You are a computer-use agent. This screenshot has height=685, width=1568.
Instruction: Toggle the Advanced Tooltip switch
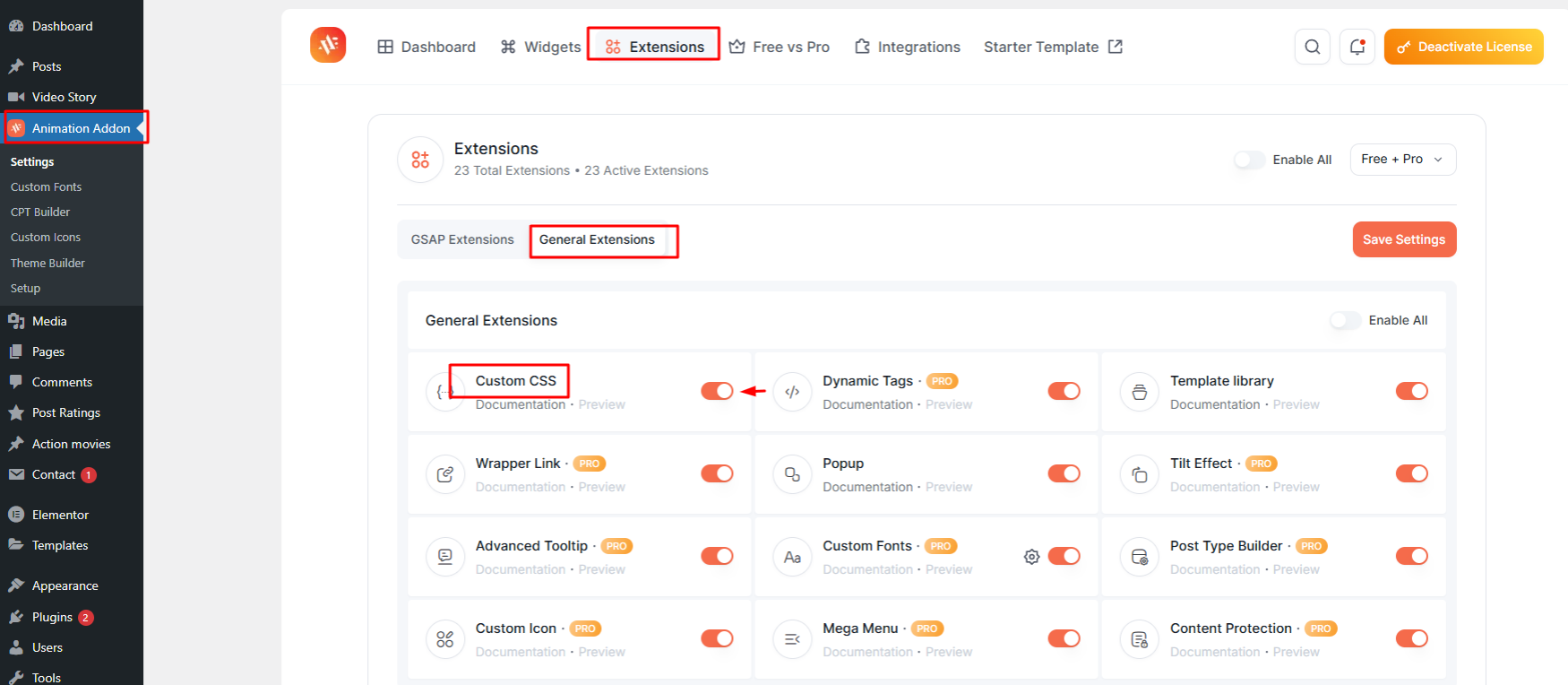717,556
